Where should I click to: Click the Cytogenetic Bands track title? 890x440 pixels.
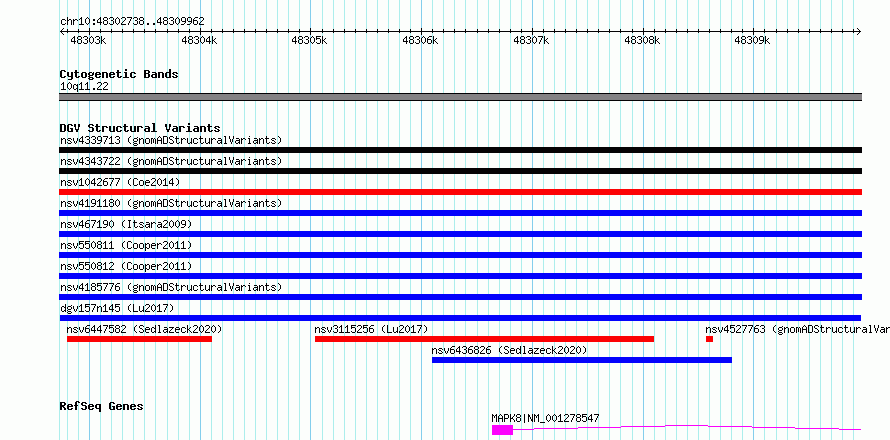(119, 74)
